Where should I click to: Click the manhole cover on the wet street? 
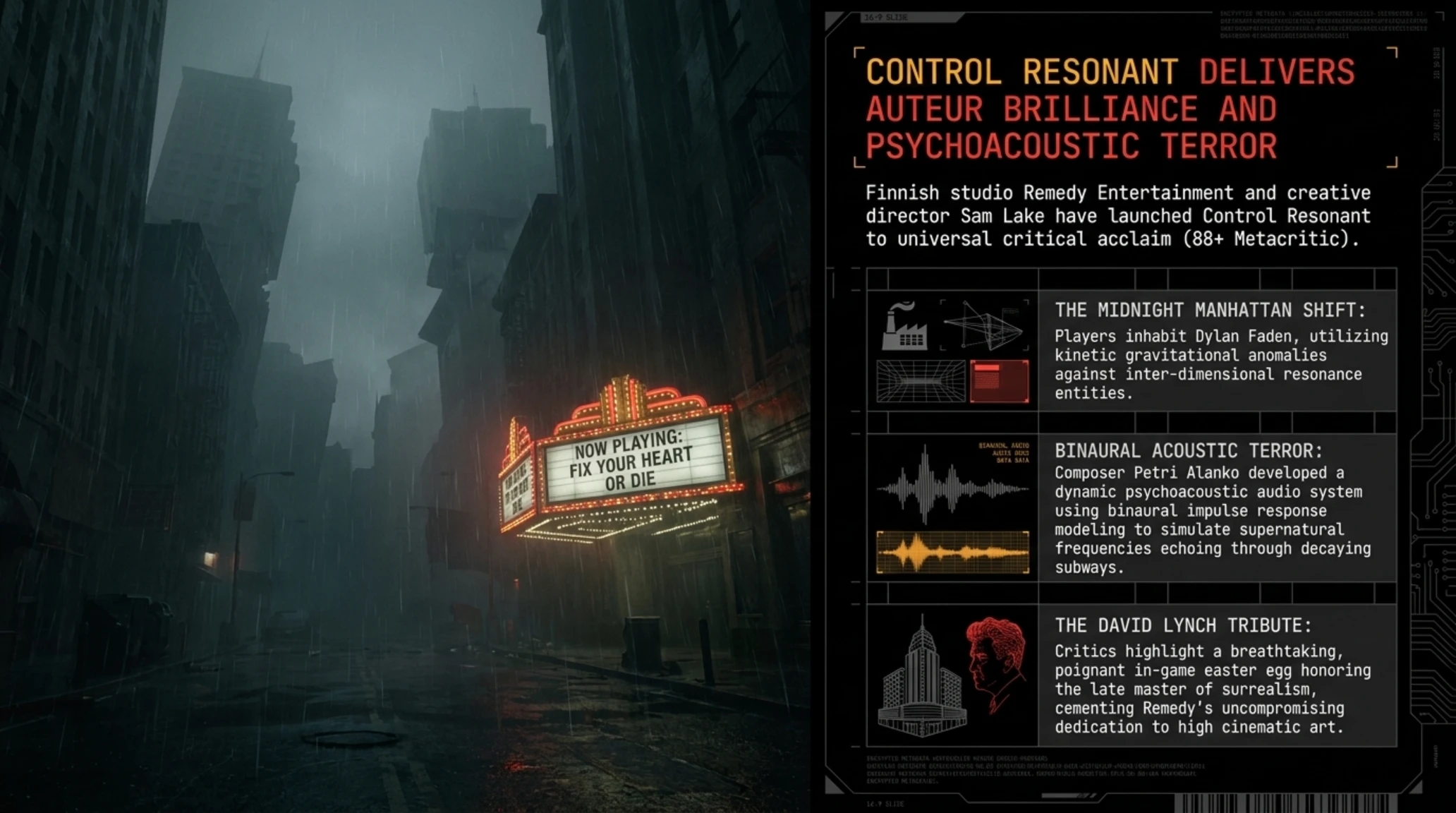coord(351,739)
